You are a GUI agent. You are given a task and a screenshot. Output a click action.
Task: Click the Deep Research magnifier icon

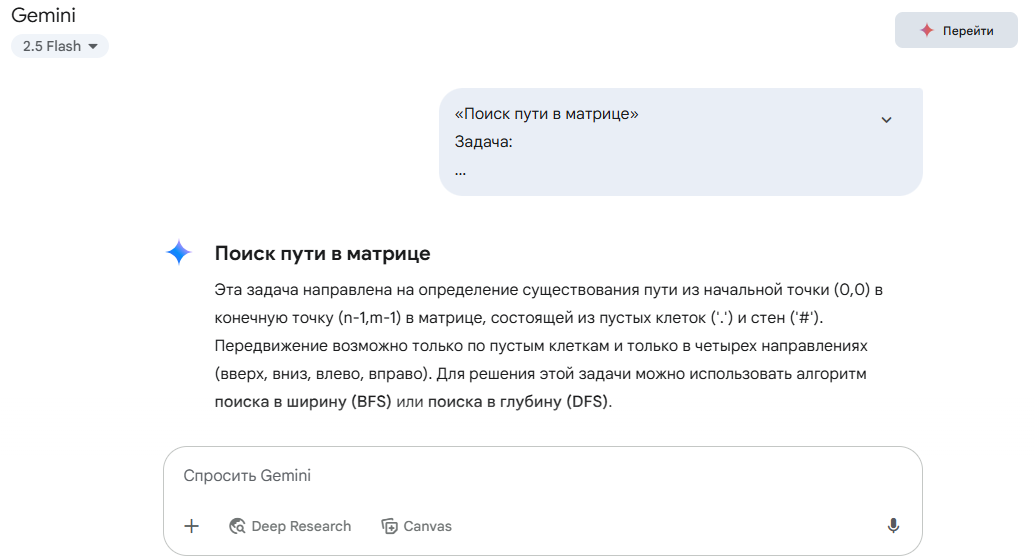pyautogui.click(x=237, y=526)
